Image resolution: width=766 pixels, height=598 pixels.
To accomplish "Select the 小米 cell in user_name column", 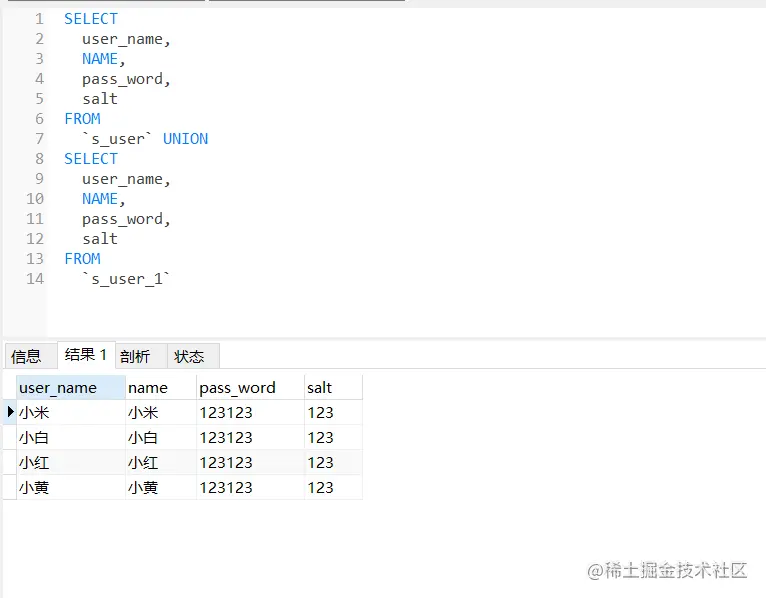I will (x=34, y=413).
